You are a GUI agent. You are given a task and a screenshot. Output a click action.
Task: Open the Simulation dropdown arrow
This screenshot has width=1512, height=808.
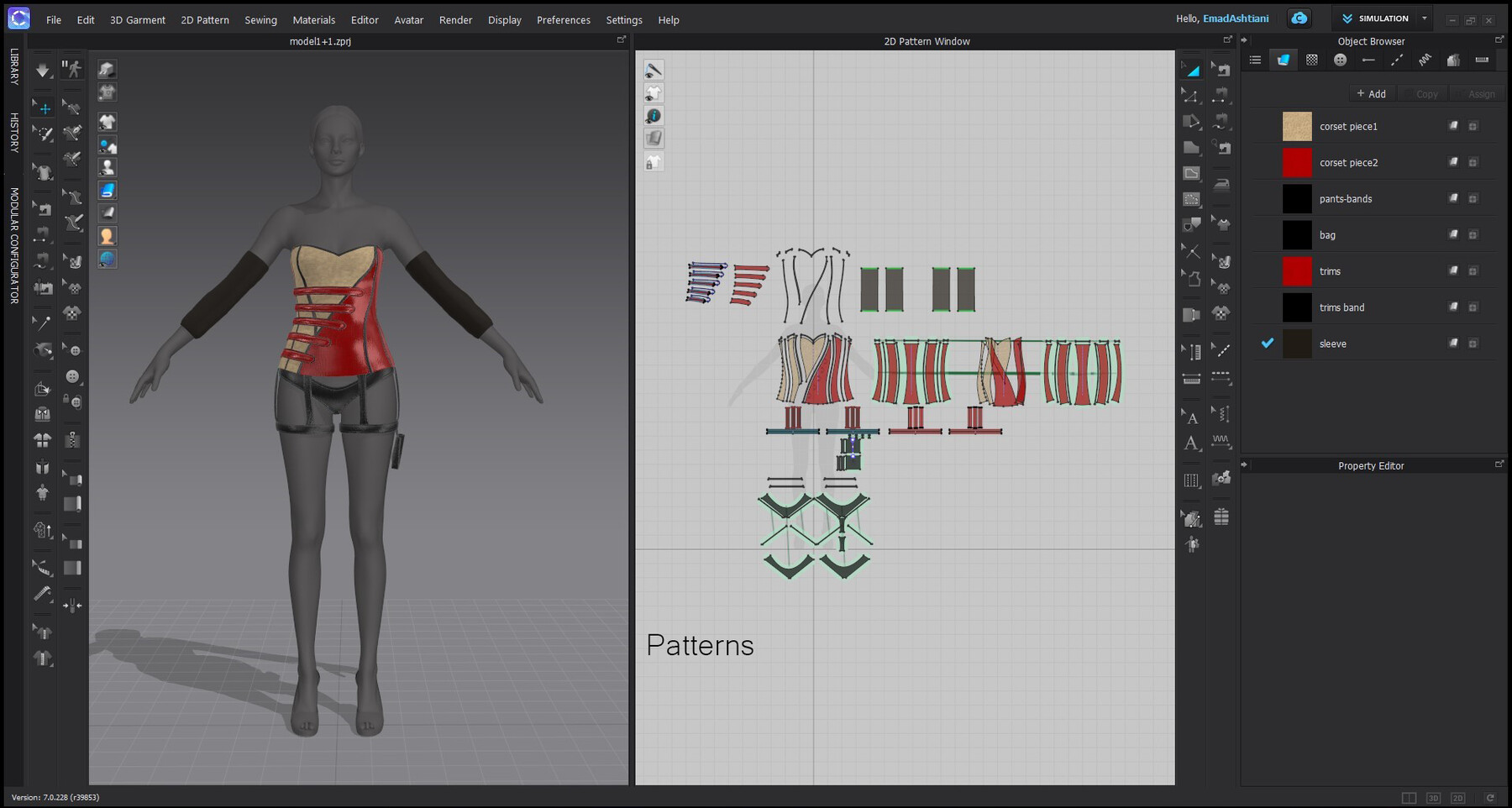[1424, 18]
